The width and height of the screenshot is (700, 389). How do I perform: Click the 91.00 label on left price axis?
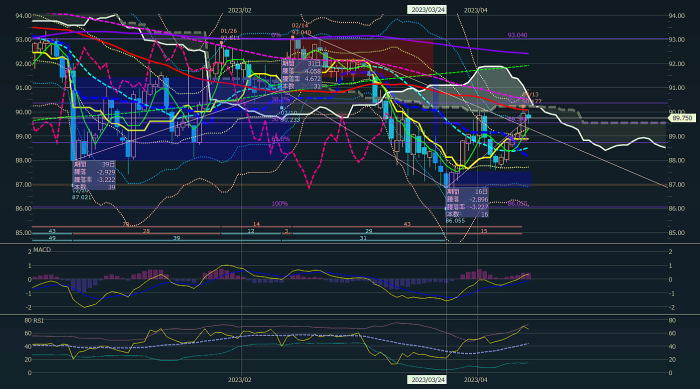coord(23,88)
